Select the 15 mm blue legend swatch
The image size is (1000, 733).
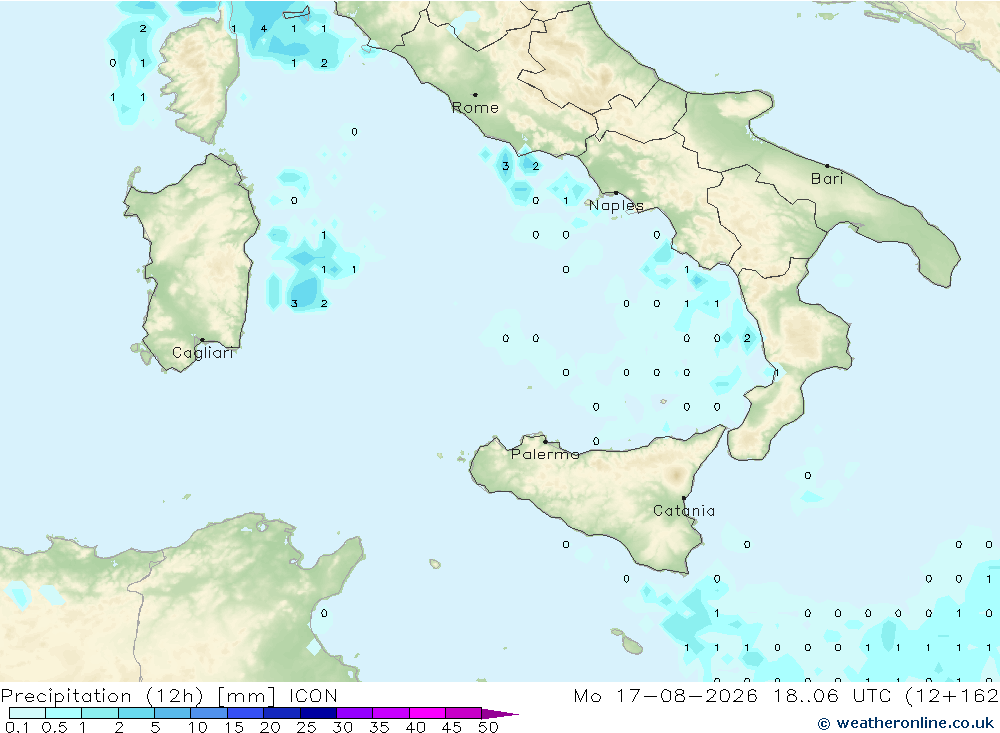click(x=245, y=713)
